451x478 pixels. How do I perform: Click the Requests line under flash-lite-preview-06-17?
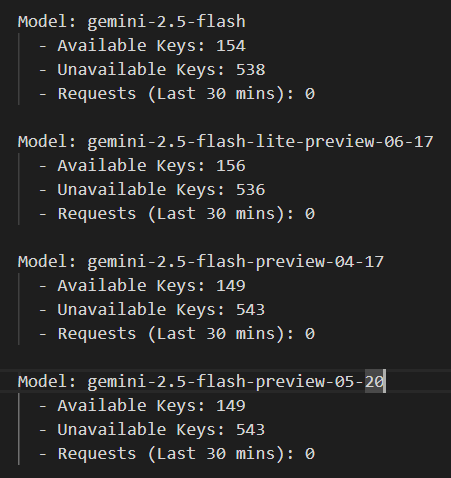[186, 214]
